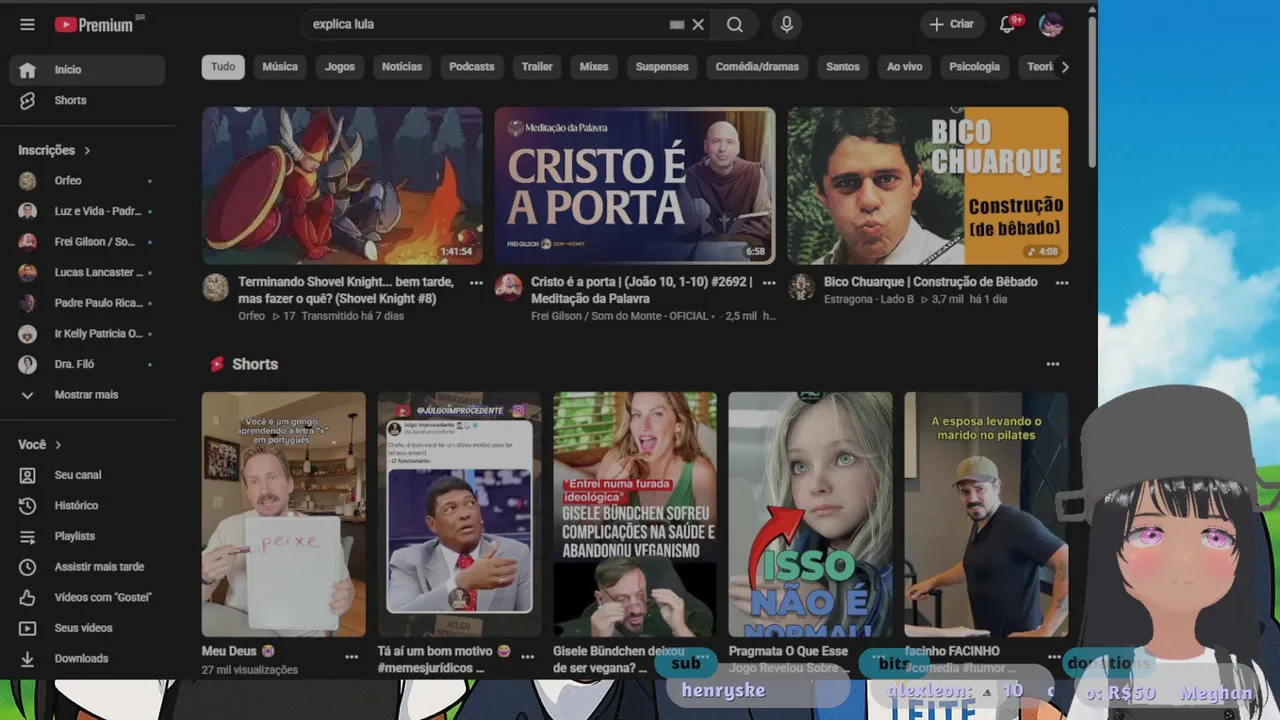Show more filter chips with the right arrow
The height and width of the screenshot is (720, 1280).
pyautogui.click(x=1065, y=67)
